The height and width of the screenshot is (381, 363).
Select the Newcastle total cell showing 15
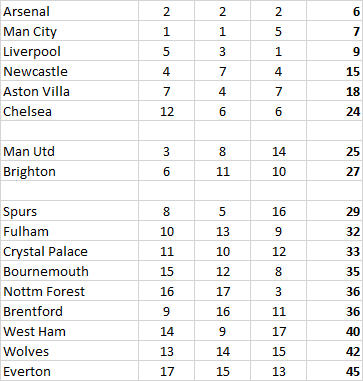(x=335, y=71)
